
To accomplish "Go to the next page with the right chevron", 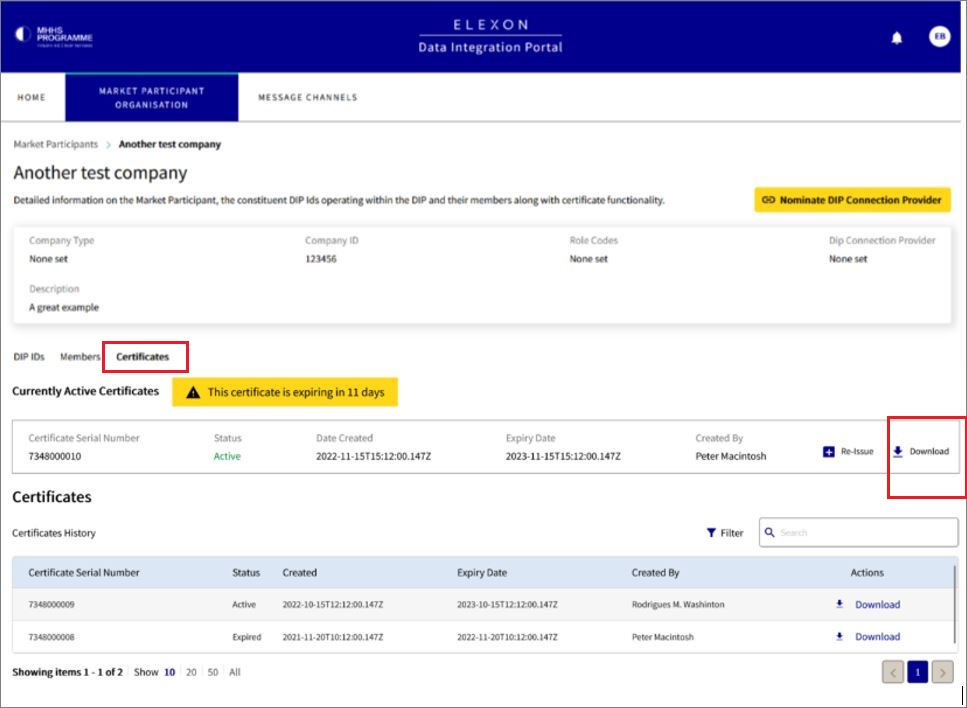I will click(944, 672).
